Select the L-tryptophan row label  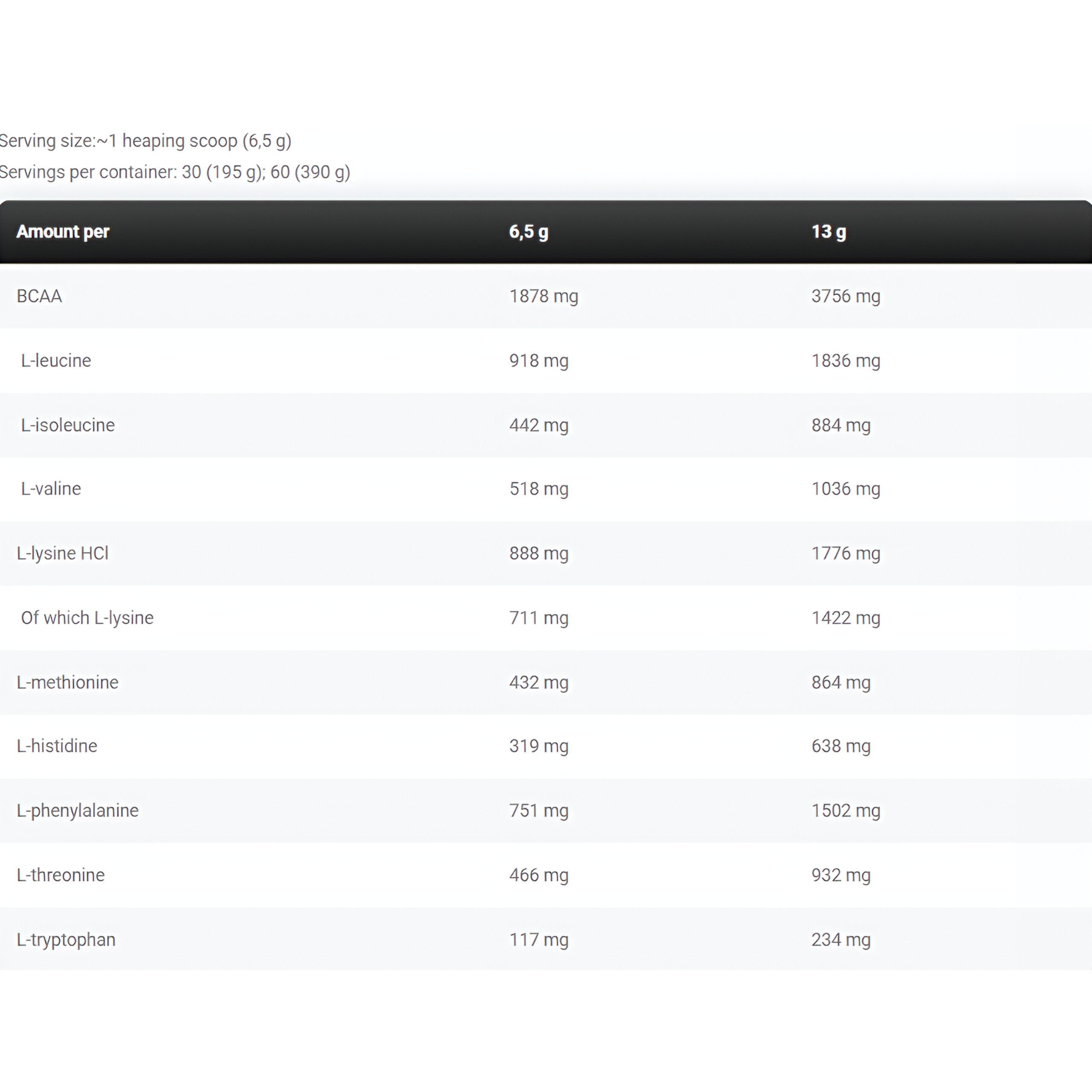point(66,939)
